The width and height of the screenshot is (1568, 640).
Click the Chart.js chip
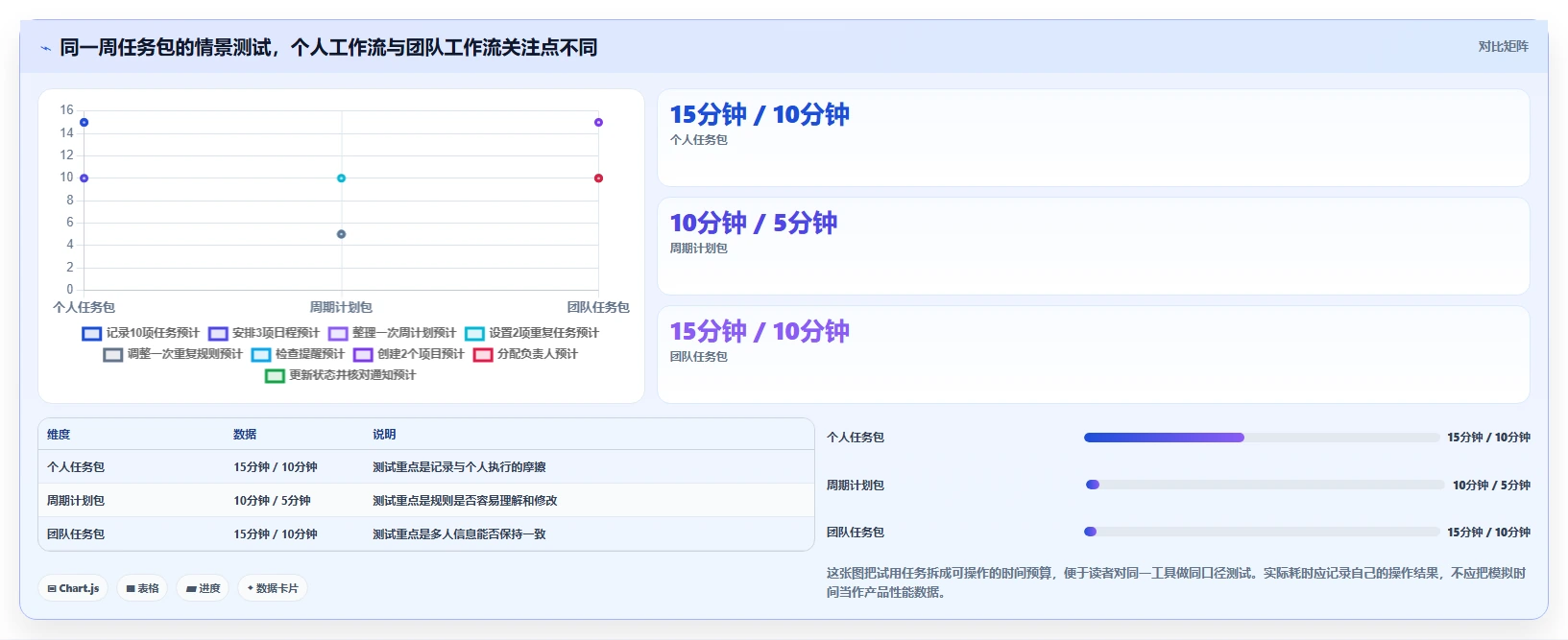[x=73, y=588]
